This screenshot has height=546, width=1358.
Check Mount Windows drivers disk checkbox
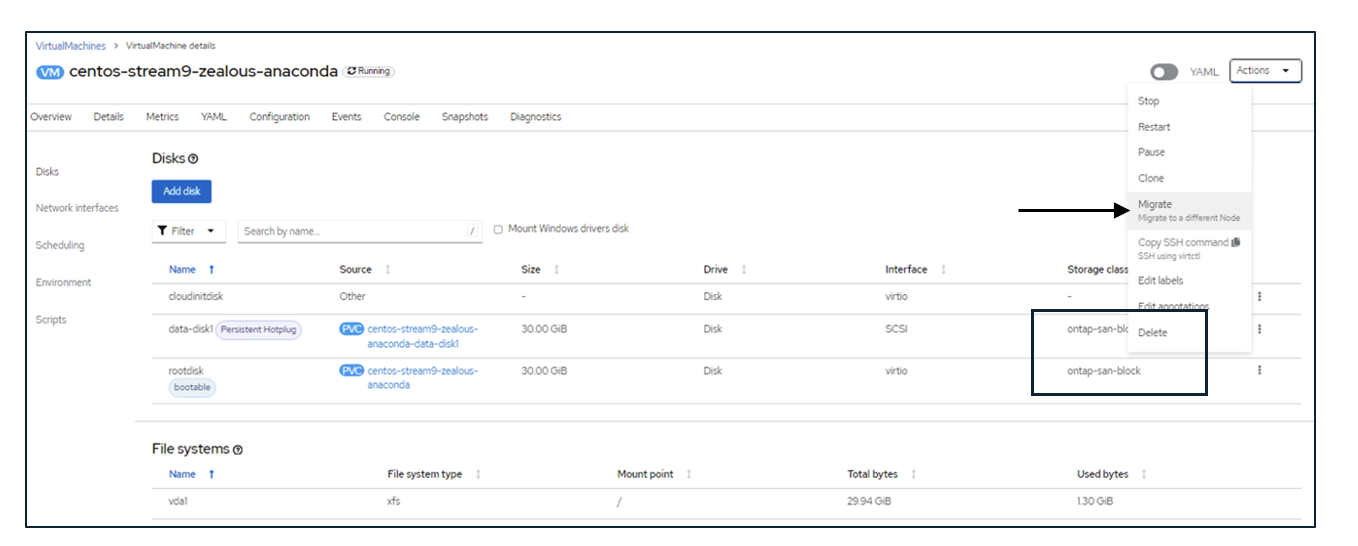pos(498,230)
